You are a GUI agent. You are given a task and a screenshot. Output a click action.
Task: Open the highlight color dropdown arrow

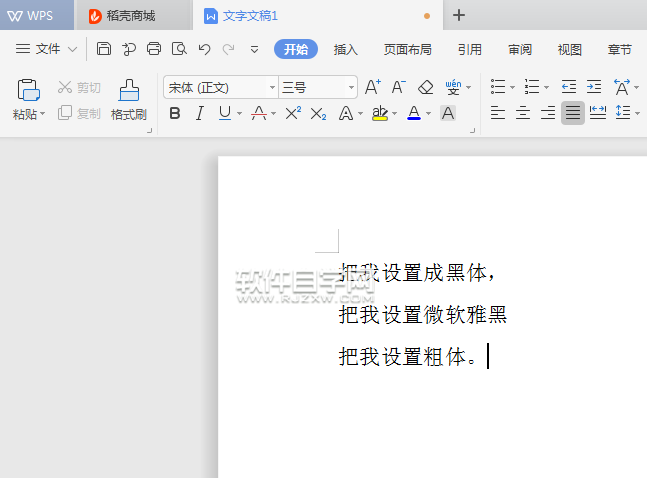tap(394, 114)
